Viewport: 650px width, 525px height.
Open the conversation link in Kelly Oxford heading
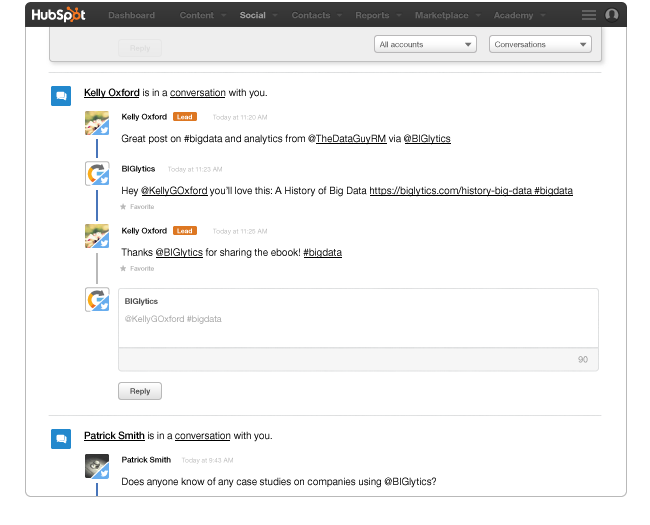[198, 92]
